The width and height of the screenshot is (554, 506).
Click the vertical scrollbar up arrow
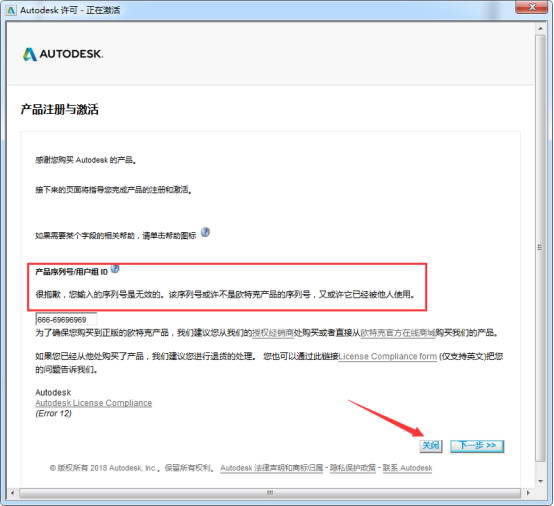point(540,28)
